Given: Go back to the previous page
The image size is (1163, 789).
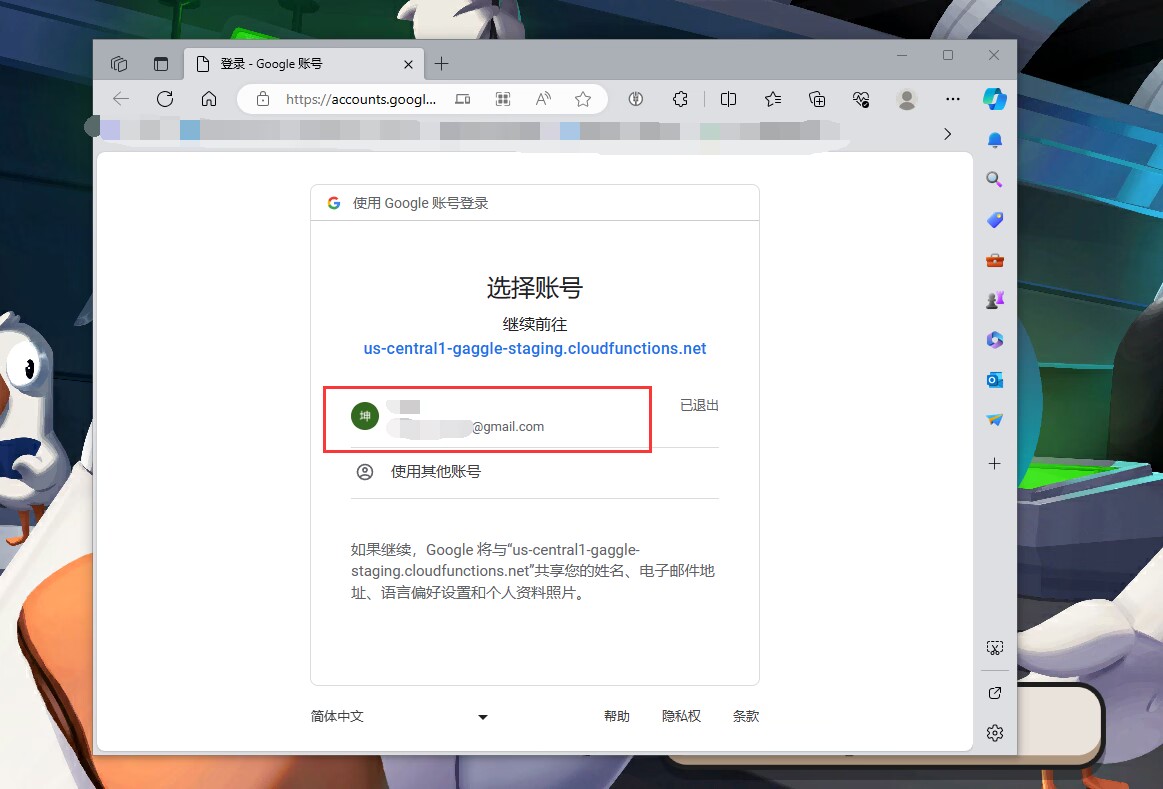Looking at the screenshot, I should click(x=121, y=99).
